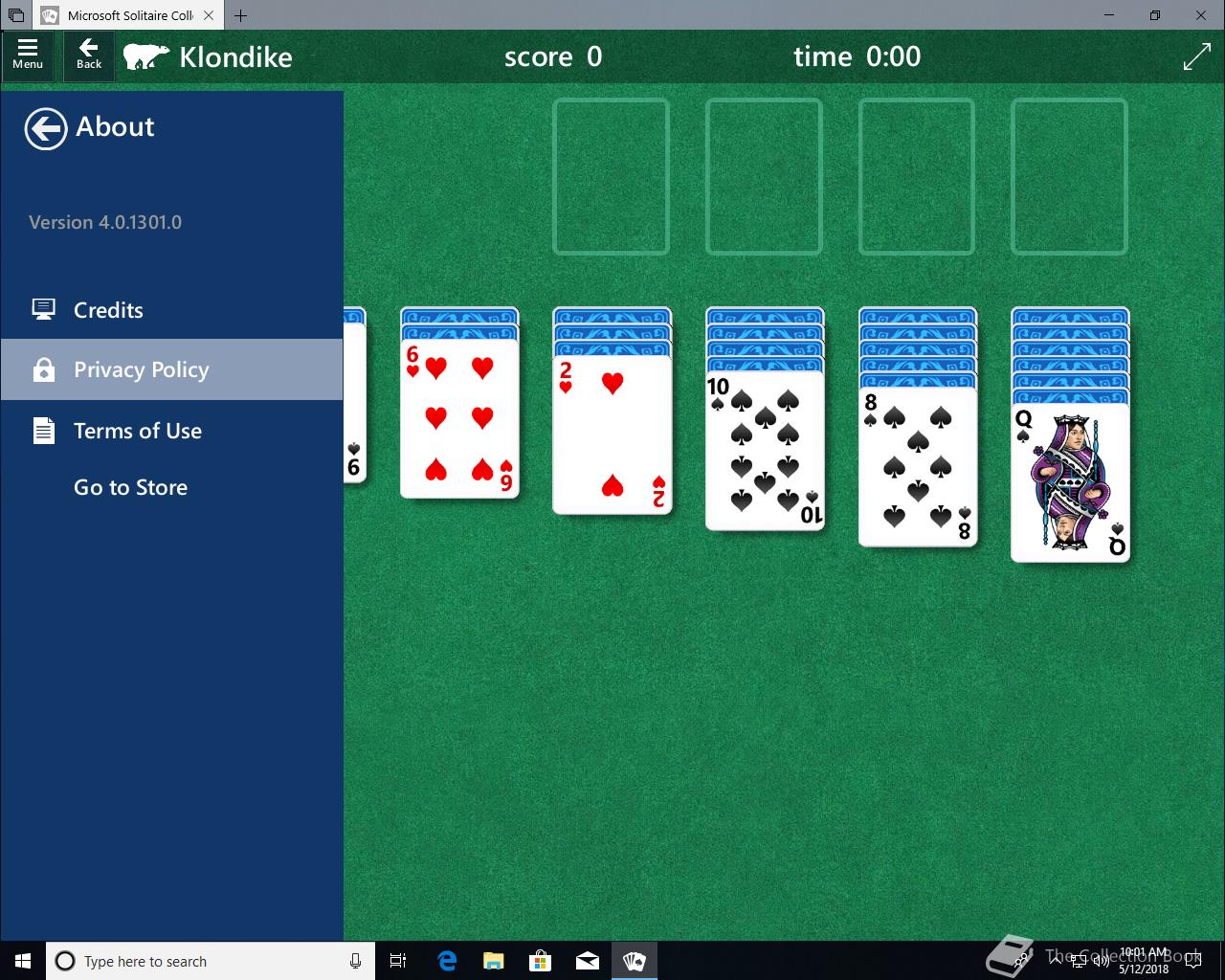This screenshot has width=1225, height=980.
Task: Click the taskbar search box
Action: point(209,961)
